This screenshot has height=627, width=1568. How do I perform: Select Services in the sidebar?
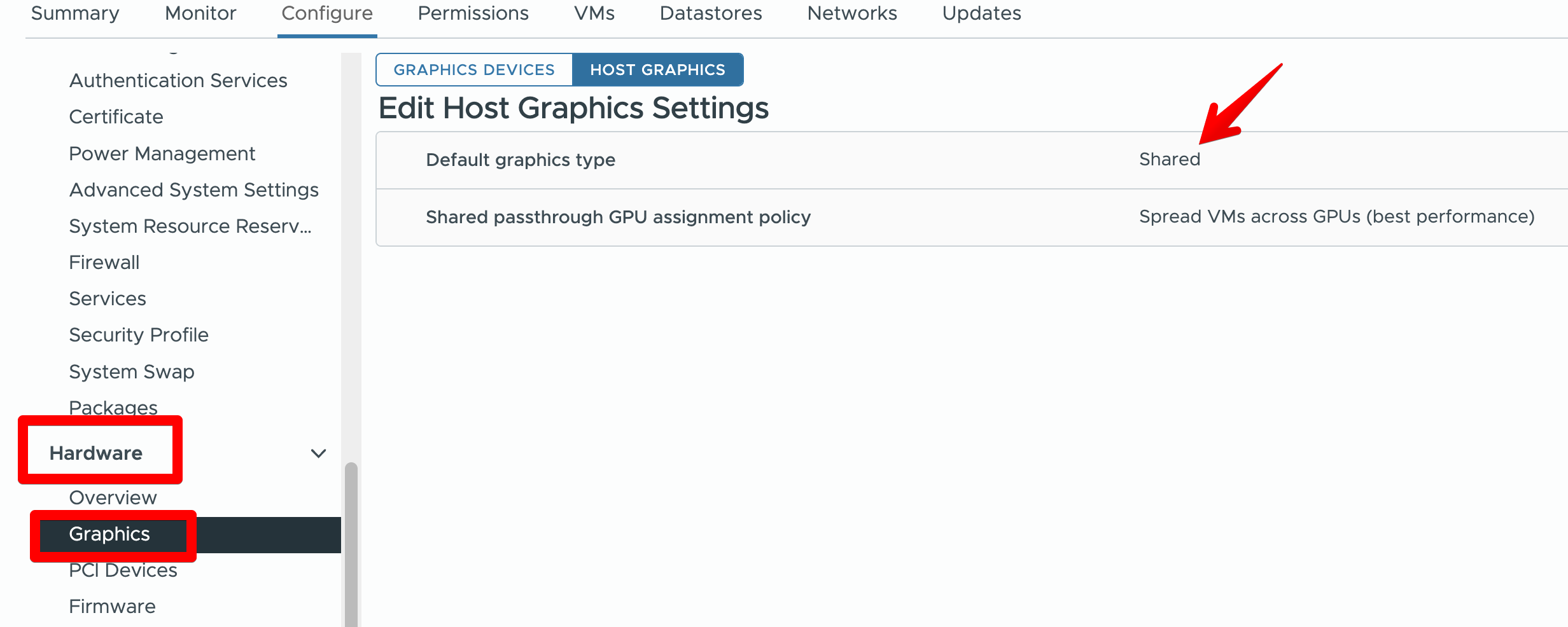click(108, 299)
